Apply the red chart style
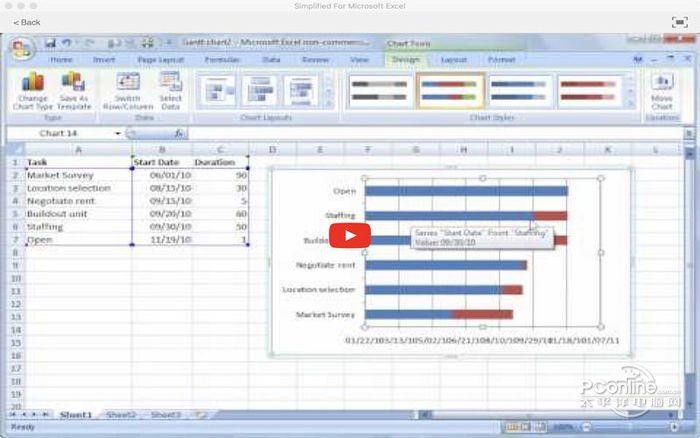 point(588,91)
